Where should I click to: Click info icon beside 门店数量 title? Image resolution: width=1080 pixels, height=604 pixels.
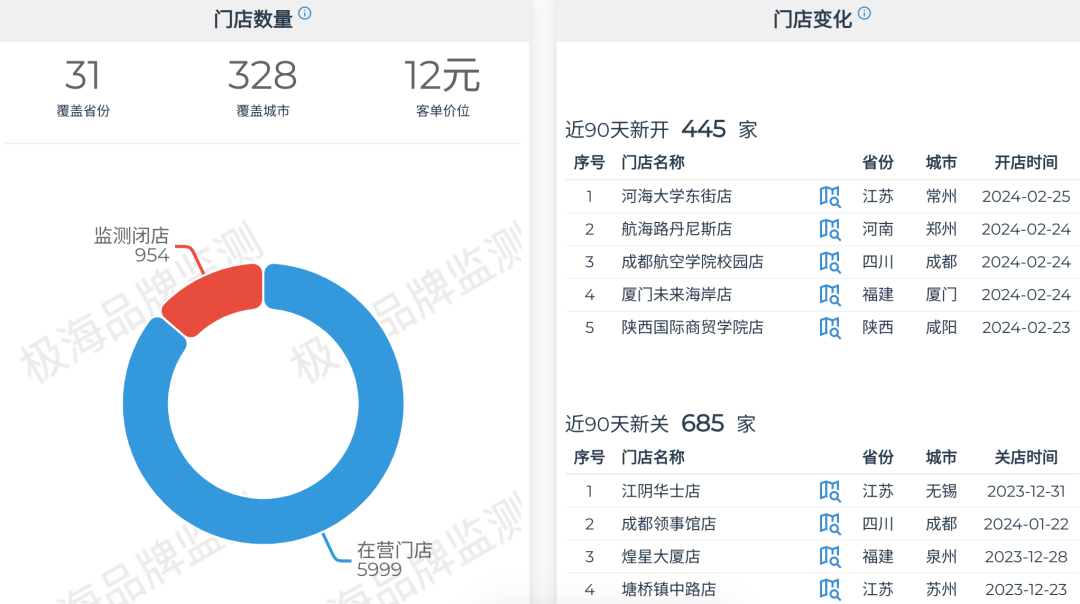pos(305,13)
